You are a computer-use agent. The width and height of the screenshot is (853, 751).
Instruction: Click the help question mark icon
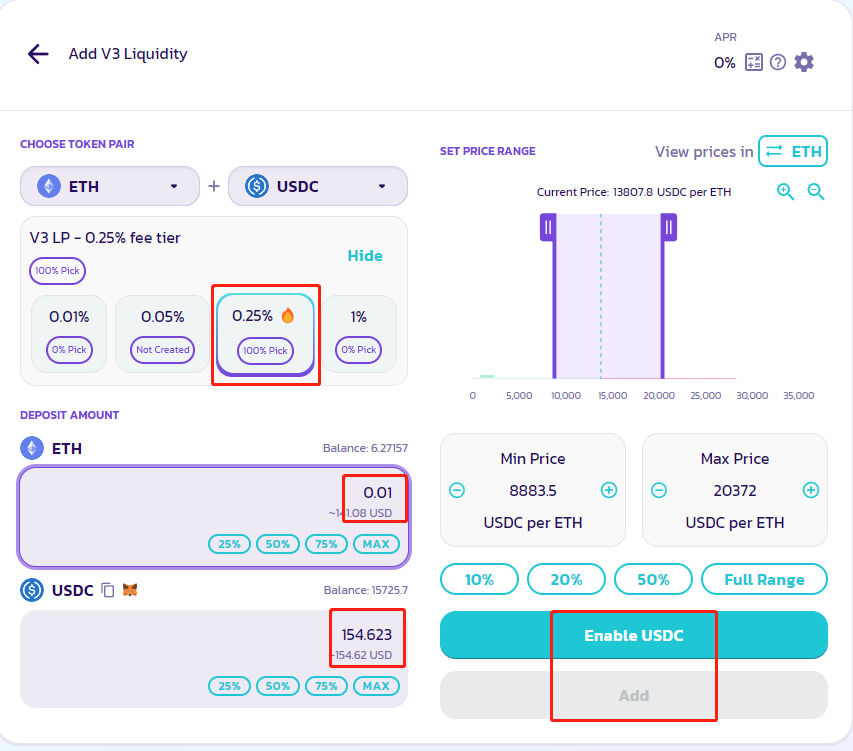click(x=778, y=62)
